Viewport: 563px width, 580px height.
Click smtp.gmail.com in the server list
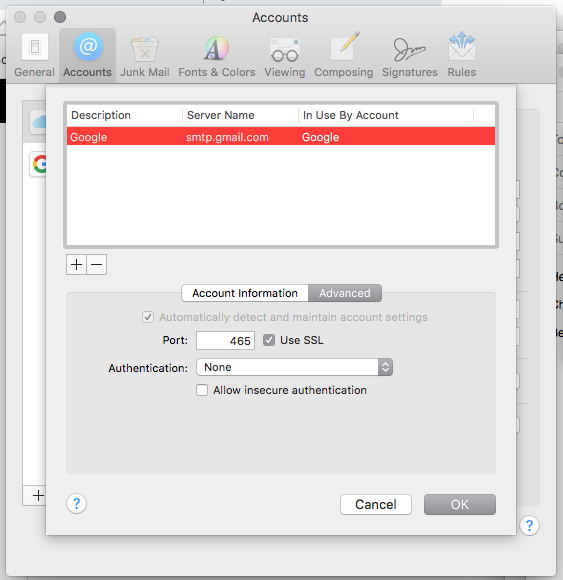[x=227, y=137]
